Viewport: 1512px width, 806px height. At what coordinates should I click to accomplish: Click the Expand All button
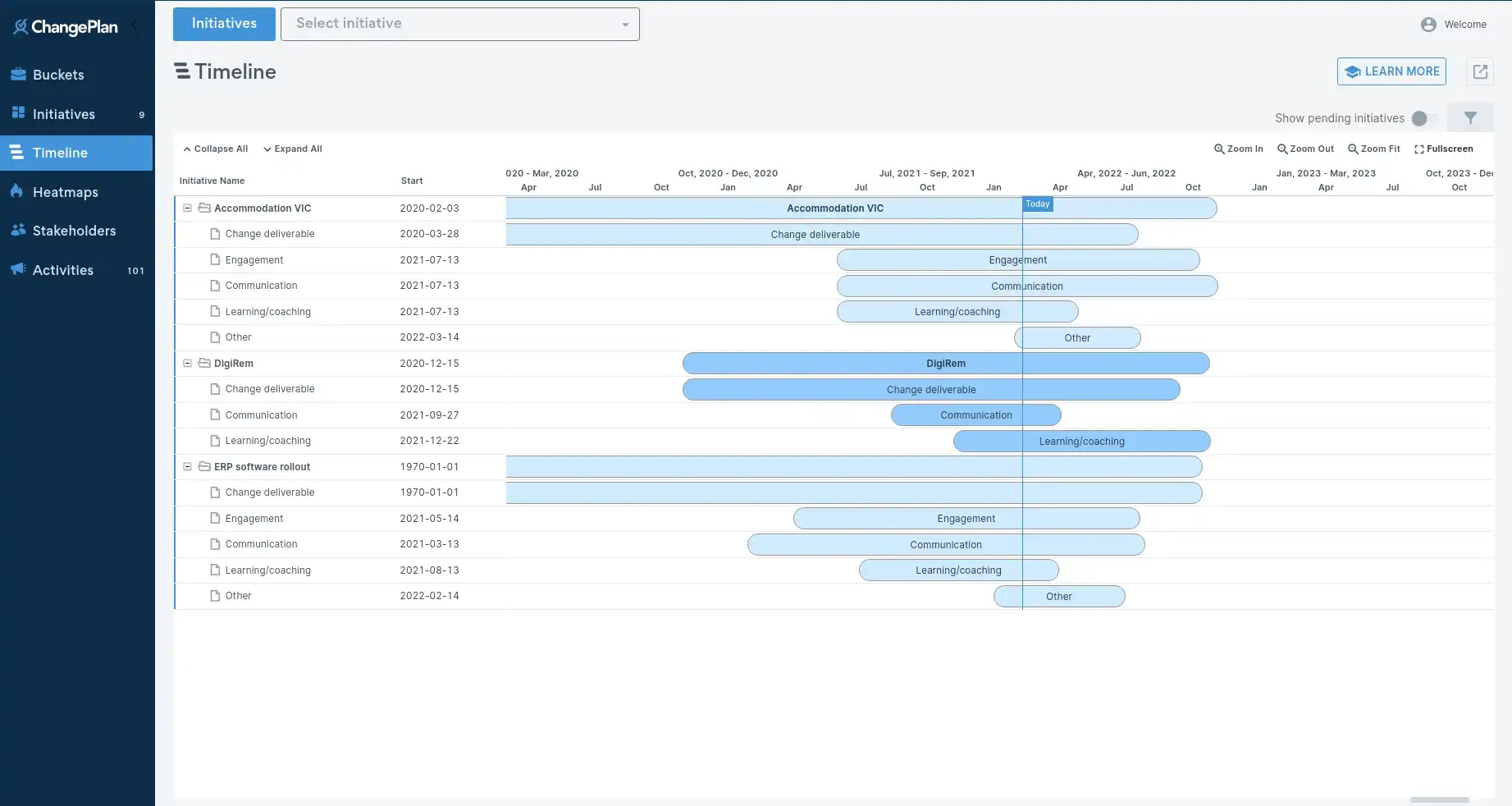click(x=292, y=149)
